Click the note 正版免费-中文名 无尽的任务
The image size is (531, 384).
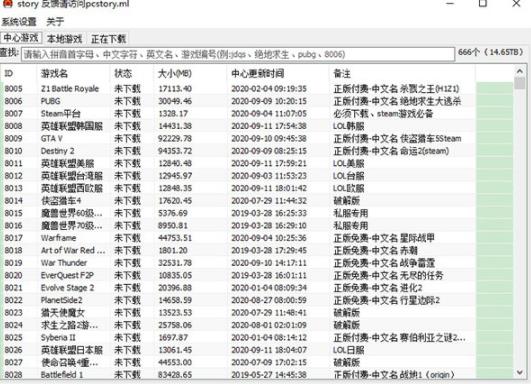click(388, 275)
